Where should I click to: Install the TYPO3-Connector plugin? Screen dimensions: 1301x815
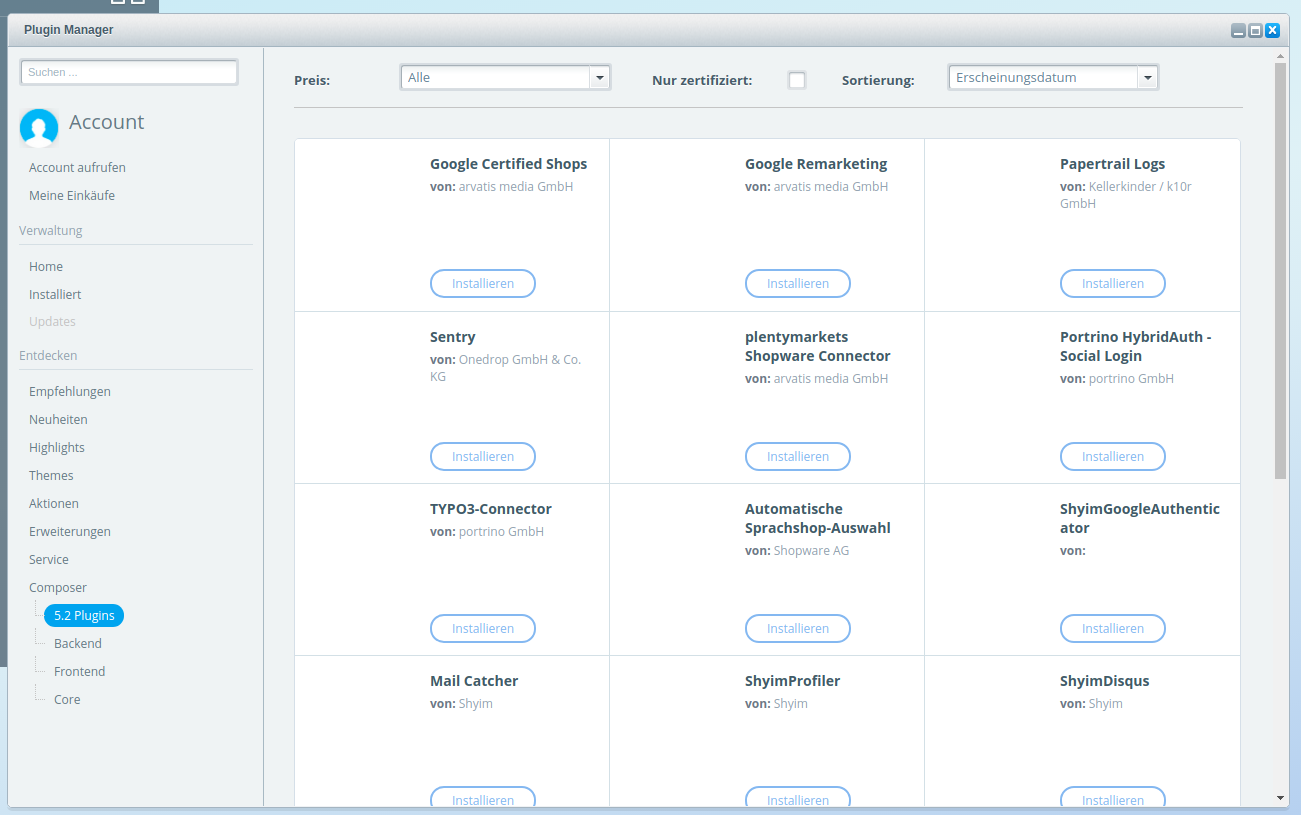[x=483, y=628]
